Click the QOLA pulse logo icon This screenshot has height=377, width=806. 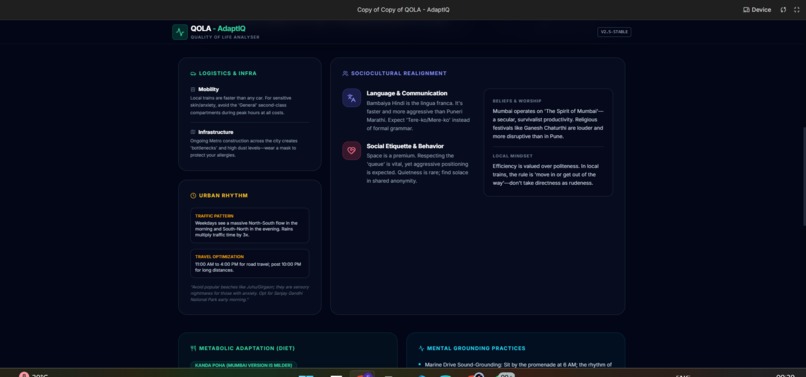pos(180,32)
